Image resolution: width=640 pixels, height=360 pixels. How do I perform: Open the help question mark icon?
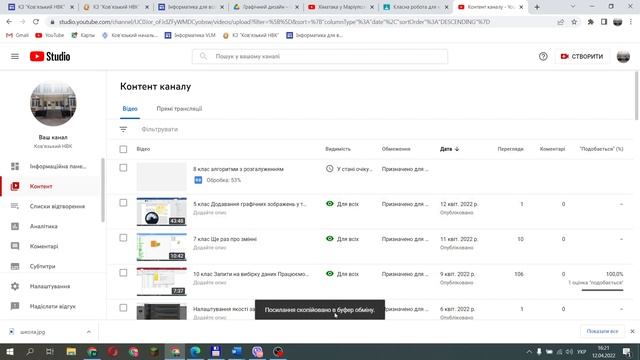tap(543, 56)
